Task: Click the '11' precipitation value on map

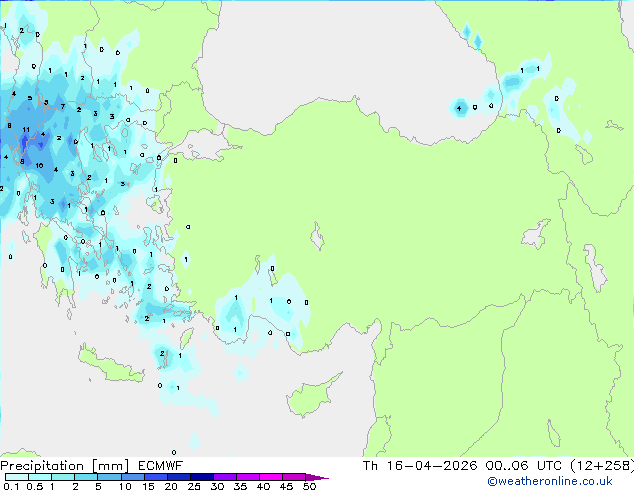Action: pyautogui.click(x=26, y=130)
